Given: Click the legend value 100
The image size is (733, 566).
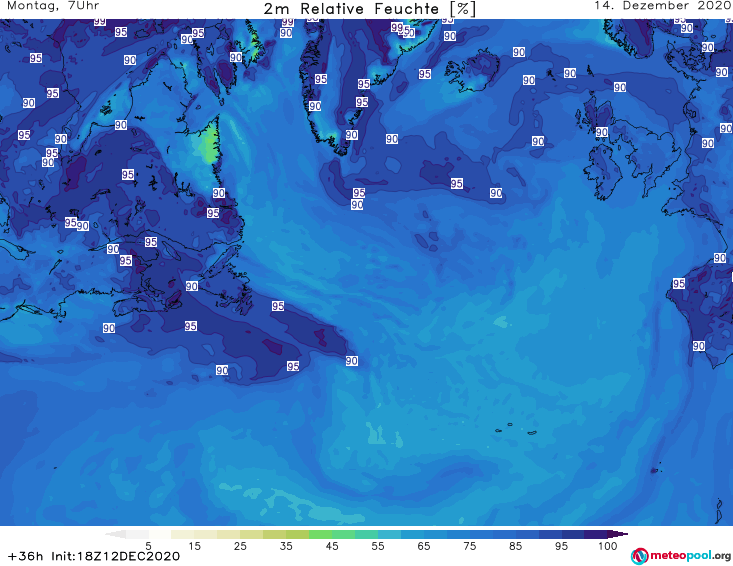Looking at the screenshot, I should (608, 546).
